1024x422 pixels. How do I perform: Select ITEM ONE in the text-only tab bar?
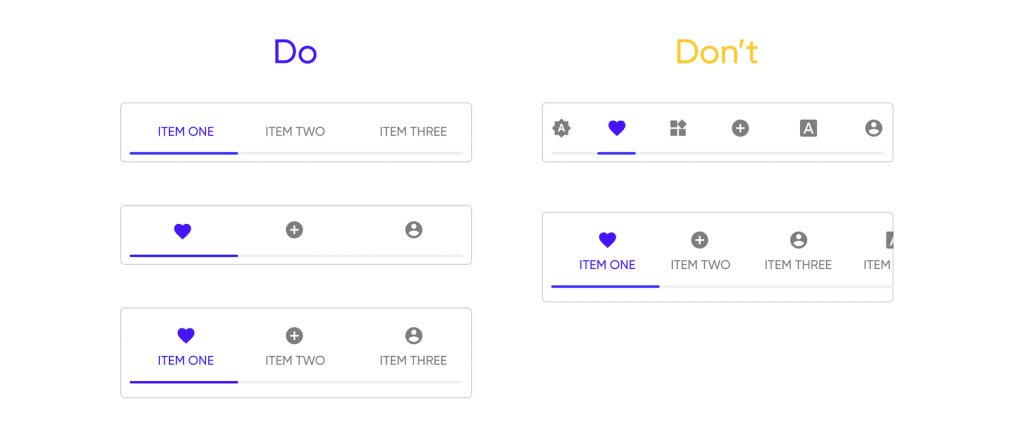click(x=186, y=131)
